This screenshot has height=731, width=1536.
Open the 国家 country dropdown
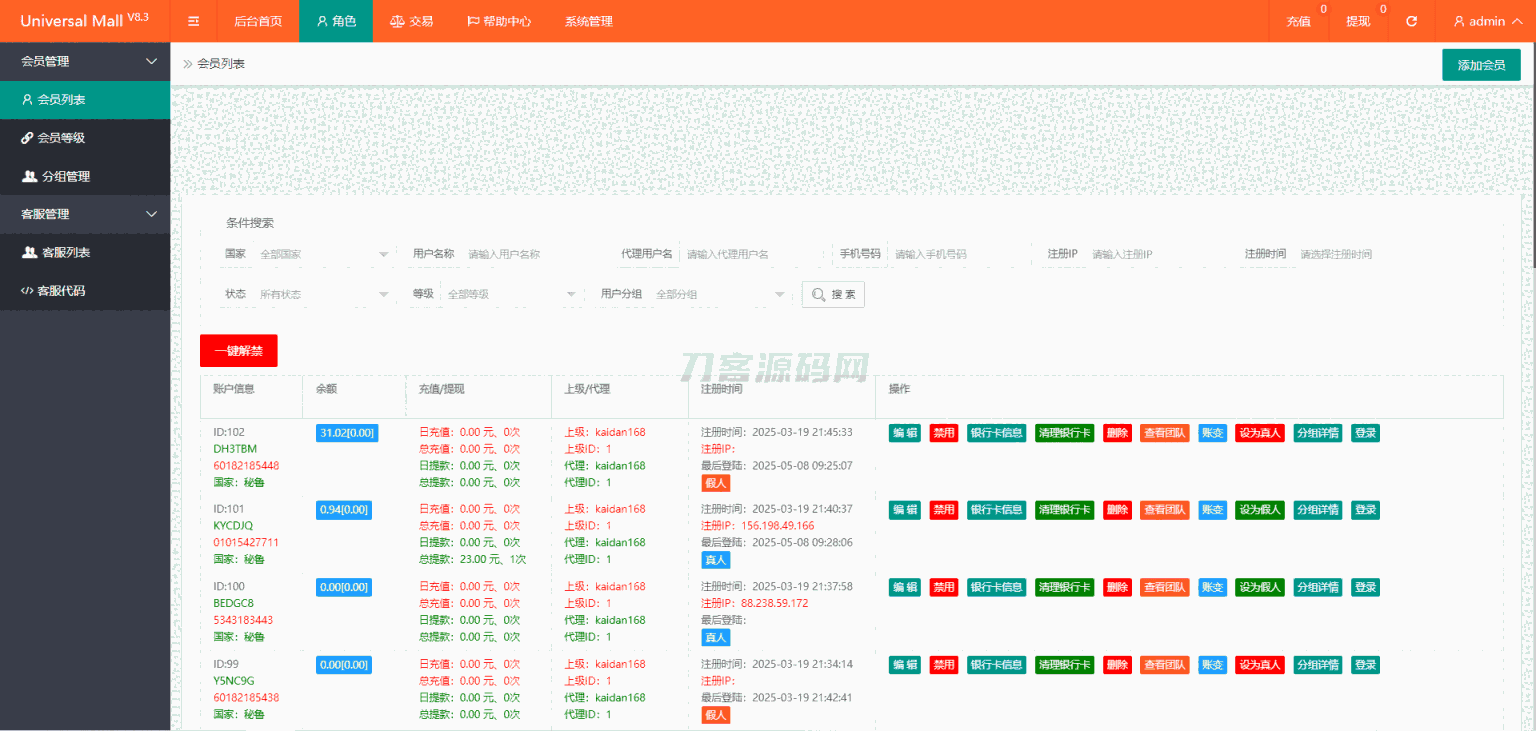(322, 254)
